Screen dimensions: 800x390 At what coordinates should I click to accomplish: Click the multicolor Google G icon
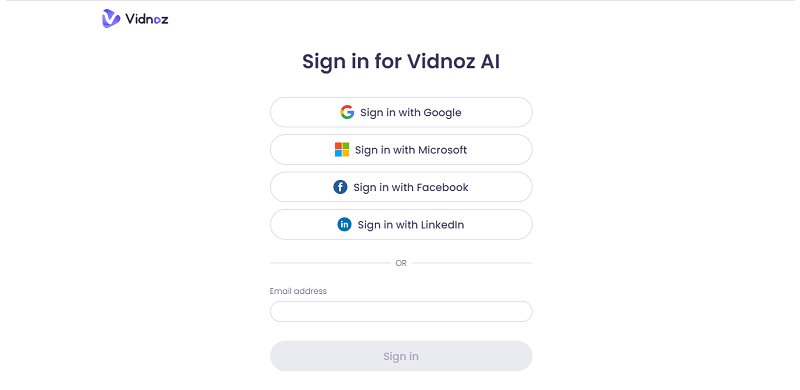click(347, 112)
